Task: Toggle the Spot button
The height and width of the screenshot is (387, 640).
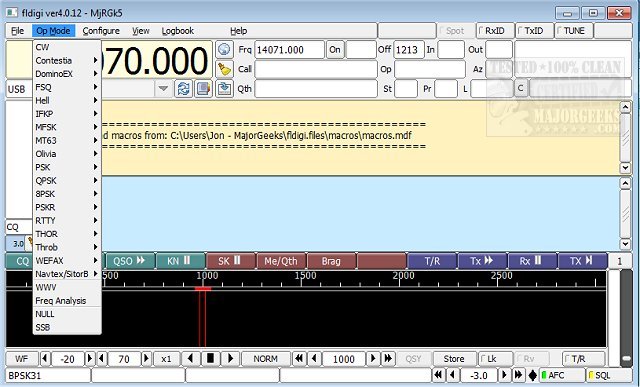Action: coord(455,31)
